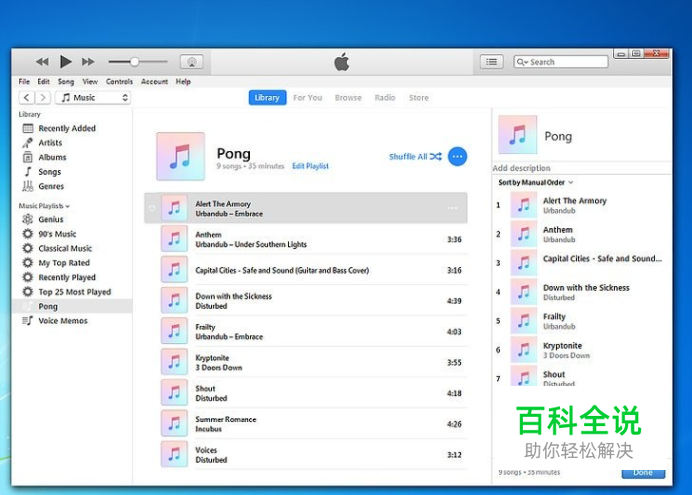This screenshot has height=495, width=692.
Task: Skip ahead with the fast-forward button
Action: (88, 62)
